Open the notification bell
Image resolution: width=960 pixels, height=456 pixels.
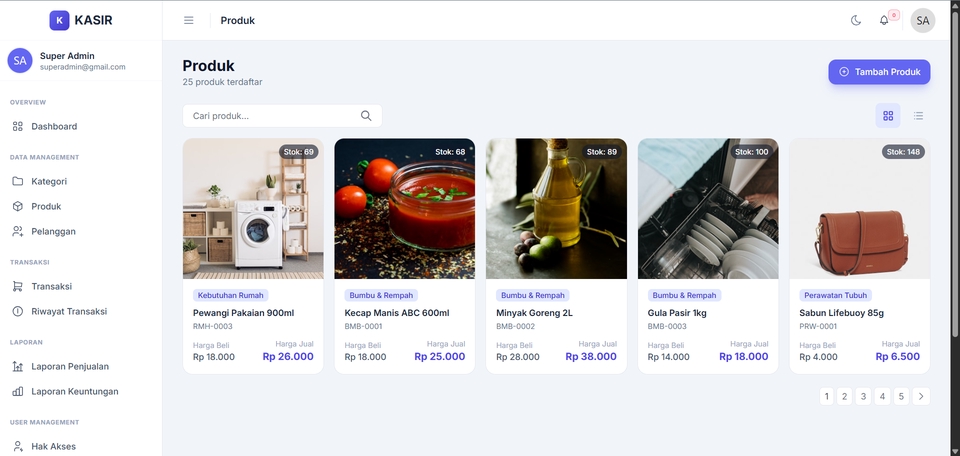[x=884, y=20]
